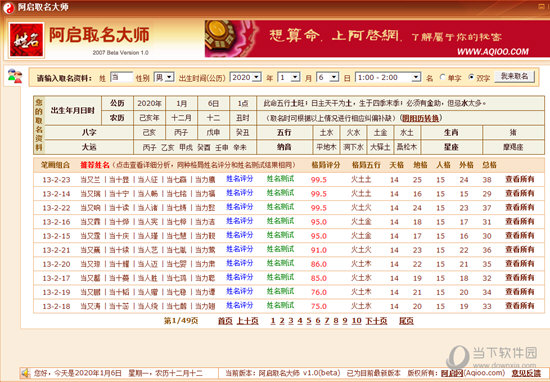This screenshot has height=382, width=550.
Task: Click 查看所有 in row 13-2-18
Action: point(519,306)
